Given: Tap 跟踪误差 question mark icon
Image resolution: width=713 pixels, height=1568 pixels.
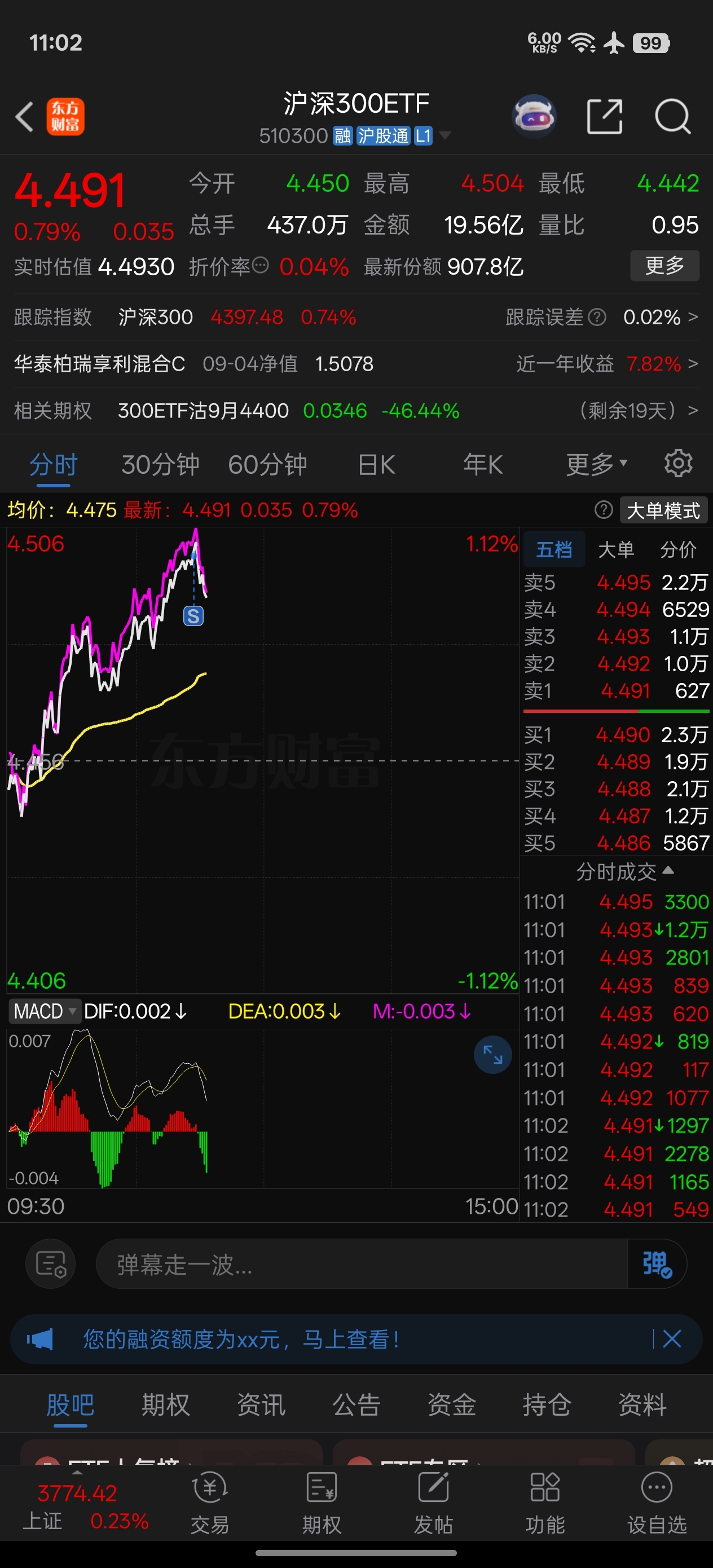Looking at the screenshot, I should pos(597,316).
